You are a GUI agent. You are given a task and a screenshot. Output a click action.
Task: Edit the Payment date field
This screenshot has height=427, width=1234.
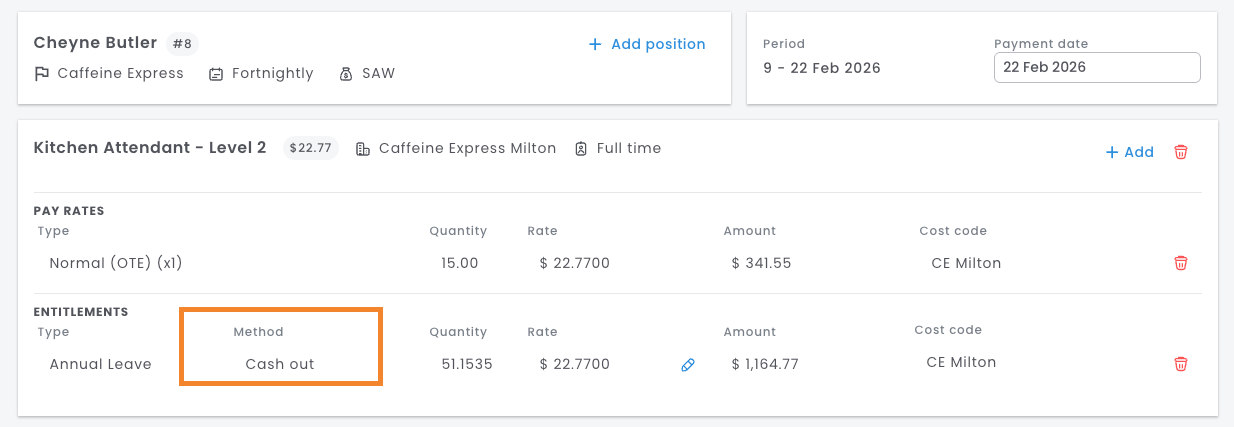[x=1097, y=67]
